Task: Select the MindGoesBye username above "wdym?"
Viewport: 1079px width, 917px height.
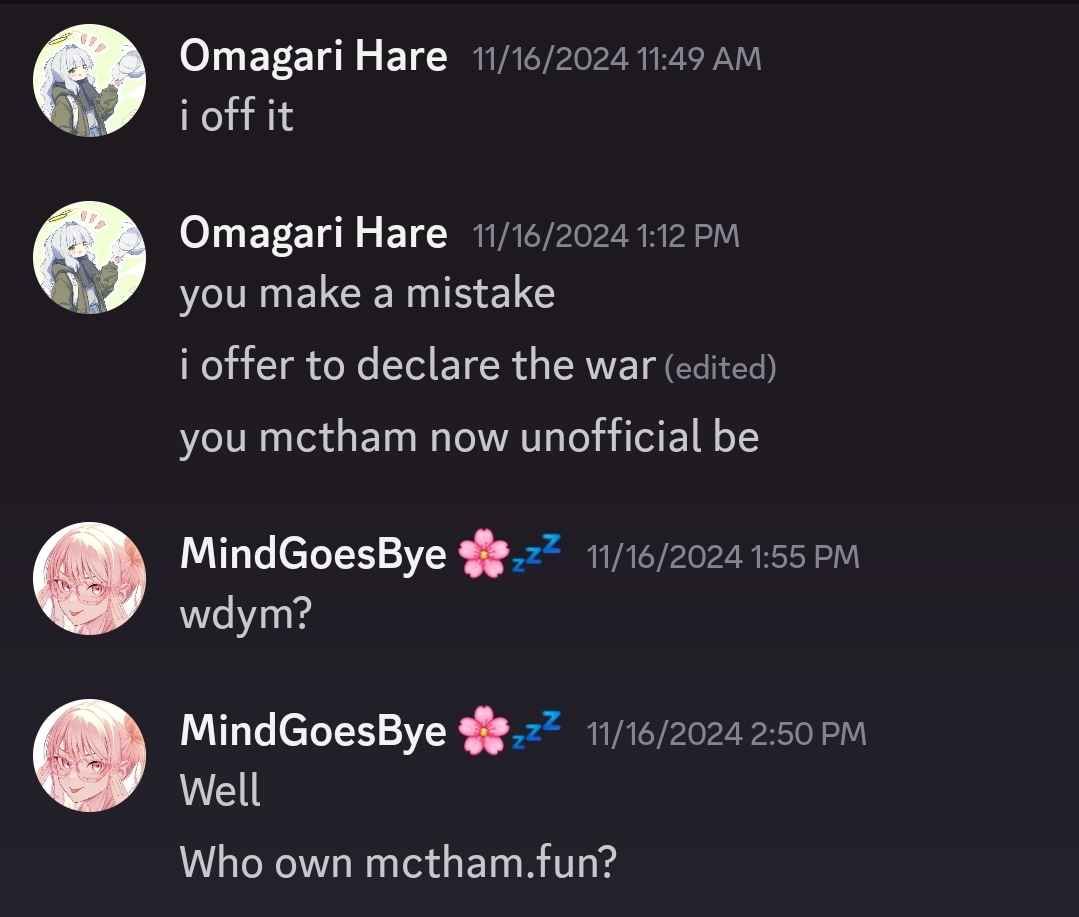Action: pos(313,555)
